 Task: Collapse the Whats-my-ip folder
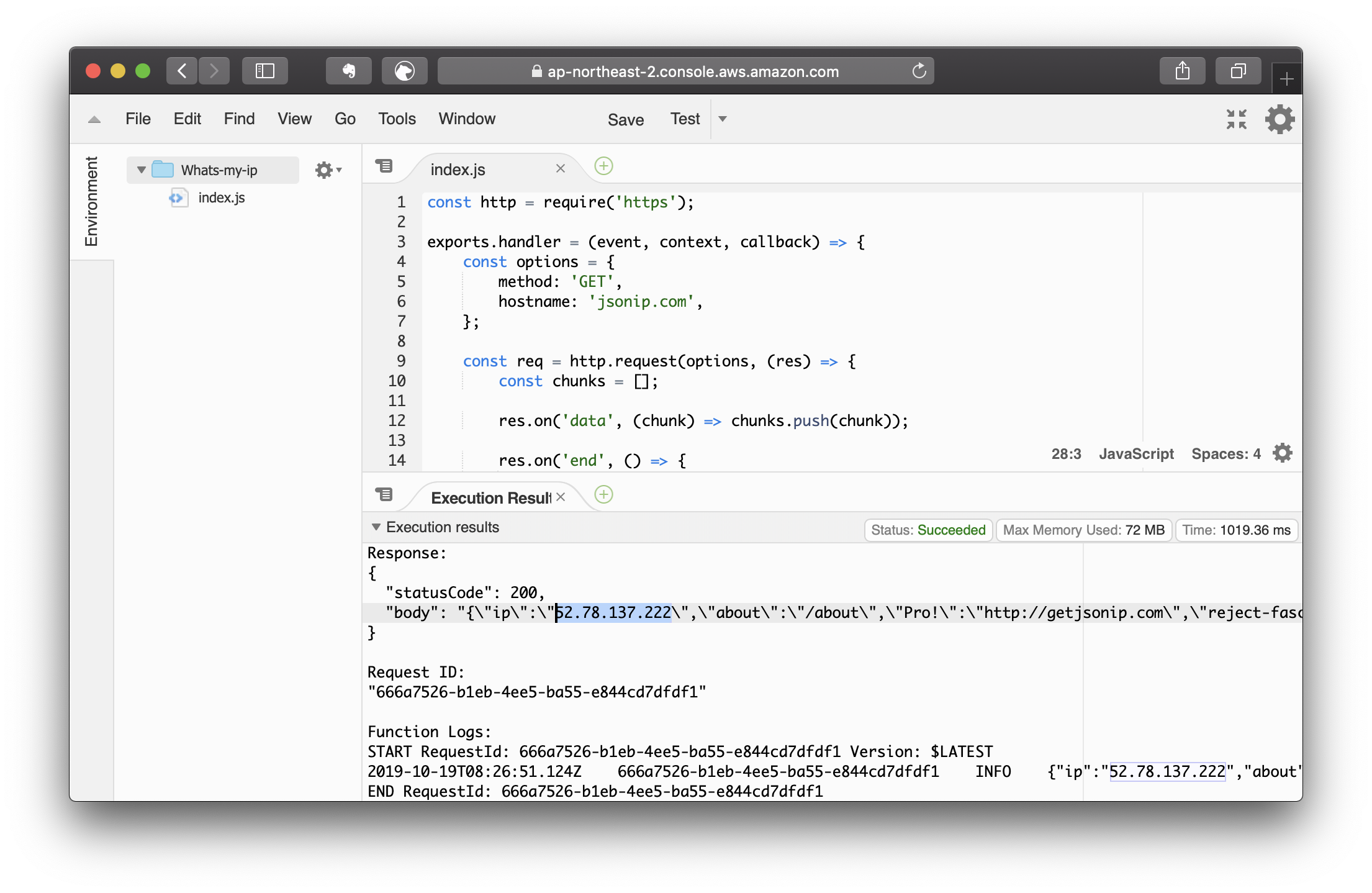142,170
